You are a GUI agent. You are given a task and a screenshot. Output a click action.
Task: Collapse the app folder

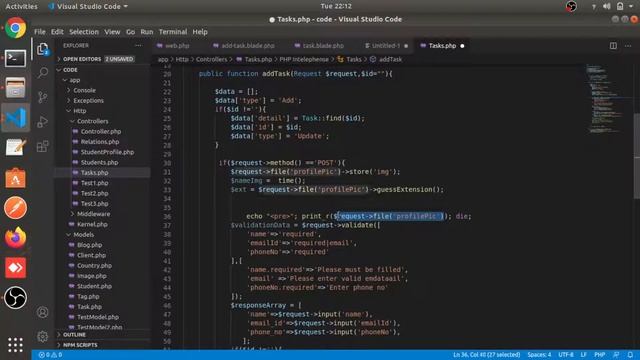coord(103,80)
